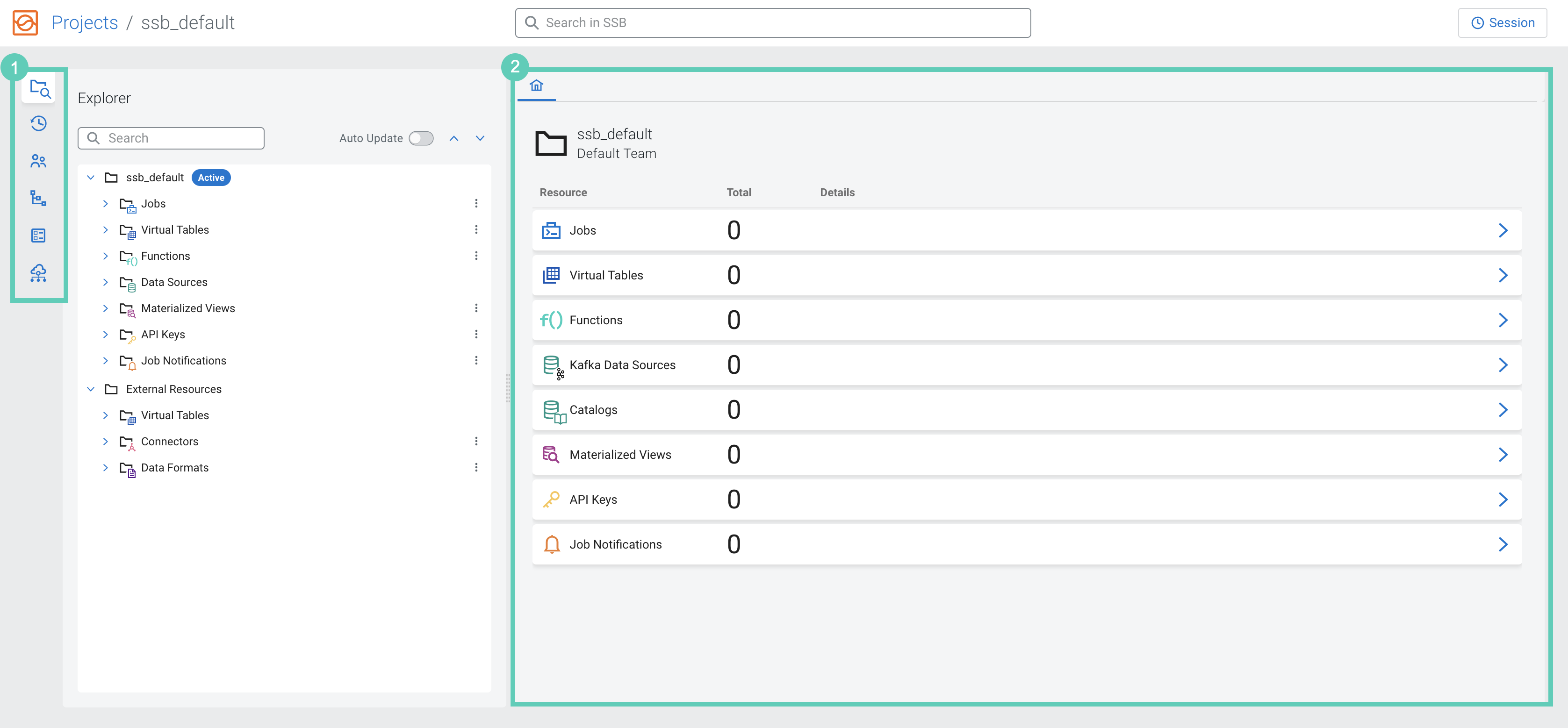1568x728 pixels.
Task: Open the three-dot menu for Connectors
Action: pyautogui.click(x=476, y=442)
